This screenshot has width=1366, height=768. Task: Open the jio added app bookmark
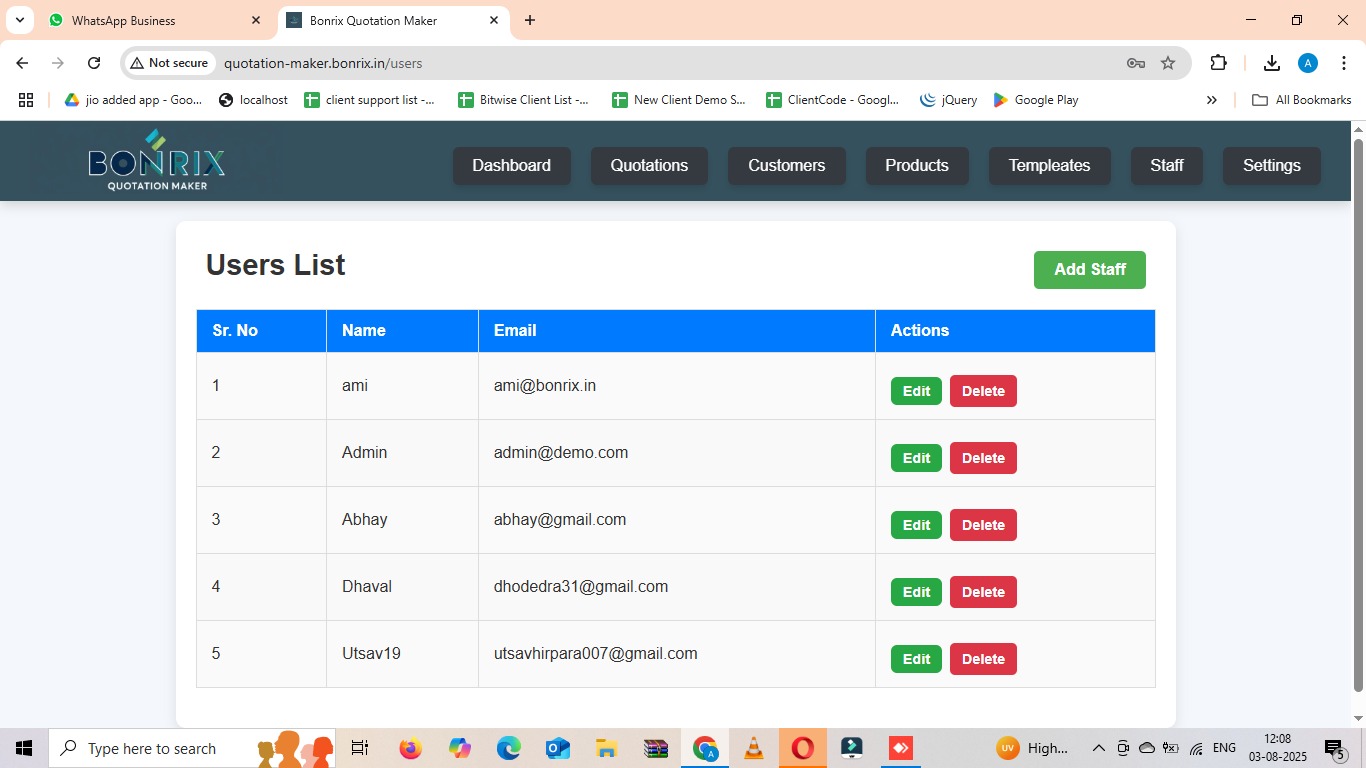pos(133,100)
